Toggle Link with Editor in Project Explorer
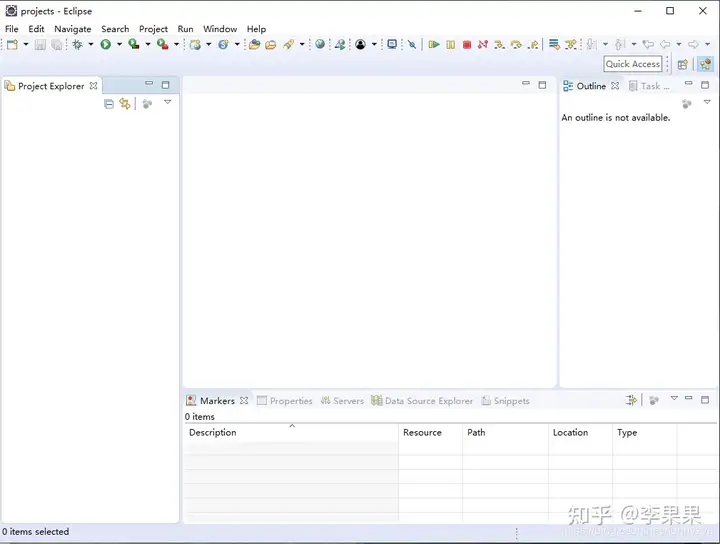Image resolution: width=720 pixels, height=544 pixels. (125, 104)
